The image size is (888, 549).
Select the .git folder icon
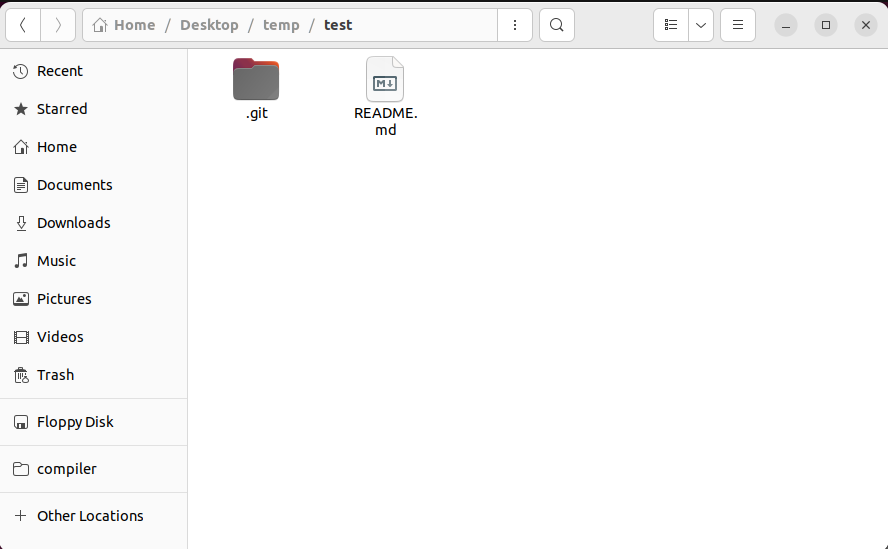coord(256,79)
